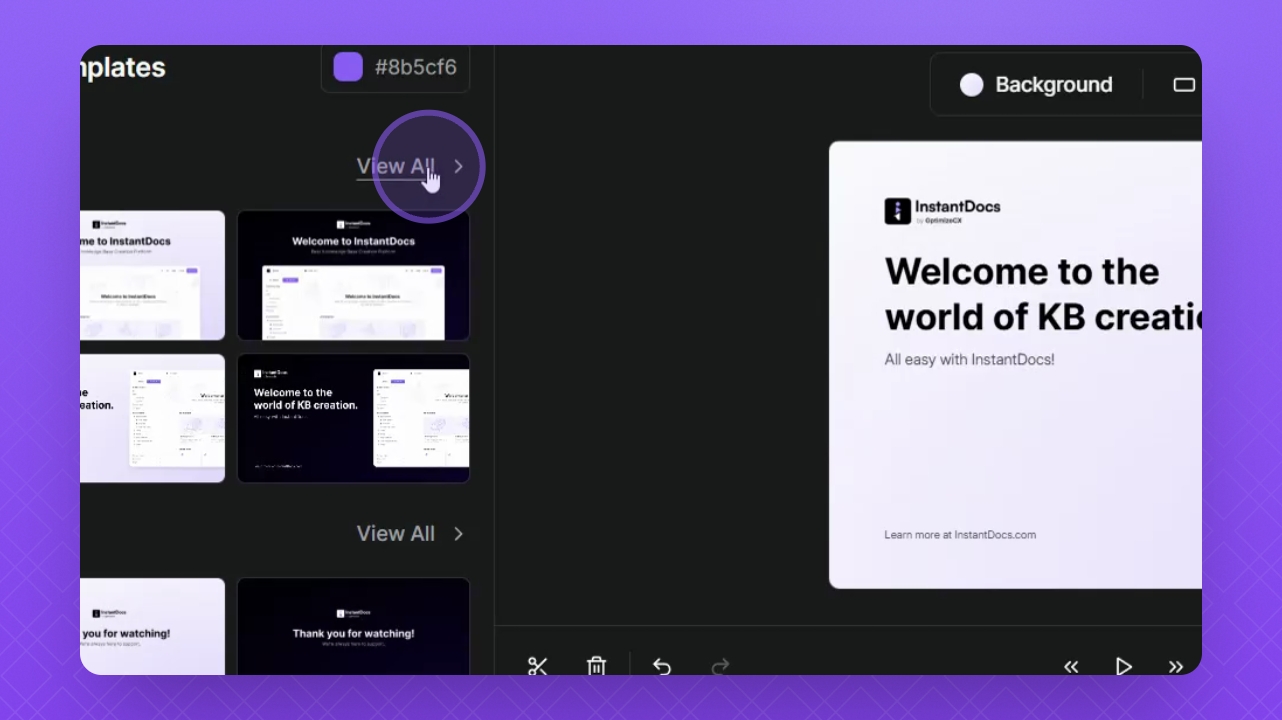Pick the dark Thank you for watching template
The width and height of the screenshot is (1282, 720).
pos(353,626)
